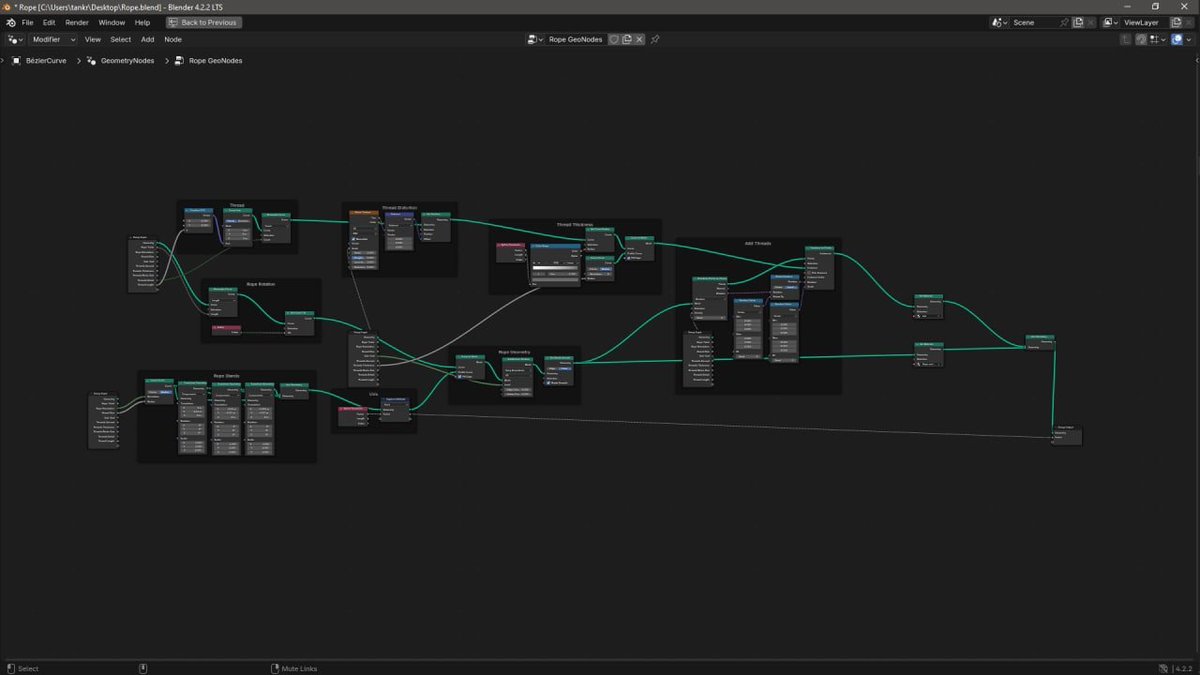Viewport: 1200px width, 675px height.
Task: Open the Scene selector icon in the top bar
Action: [x=997, y=21]
